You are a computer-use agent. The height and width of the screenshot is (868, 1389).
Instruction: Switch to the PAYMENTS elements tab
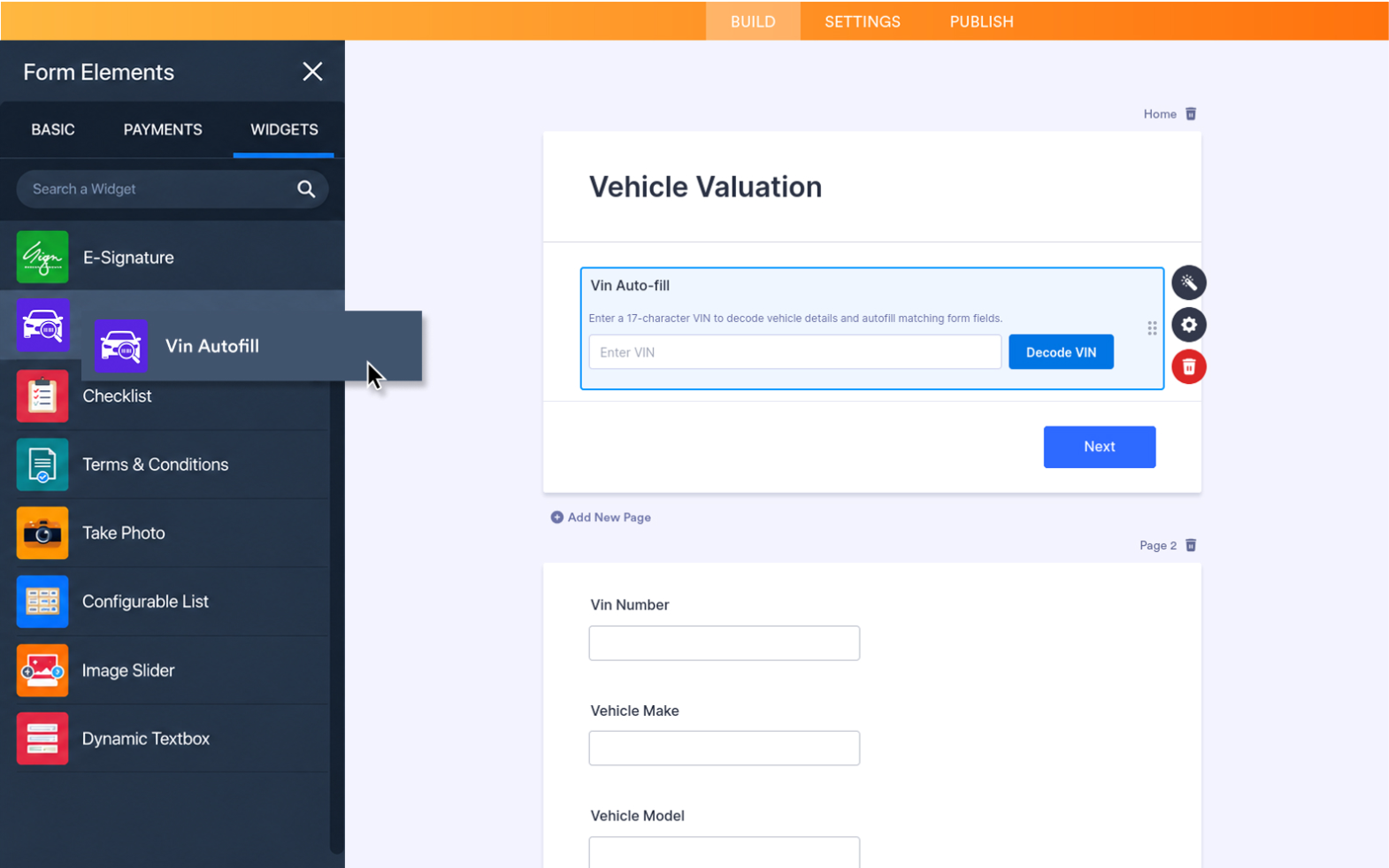(x=163, y=130)
